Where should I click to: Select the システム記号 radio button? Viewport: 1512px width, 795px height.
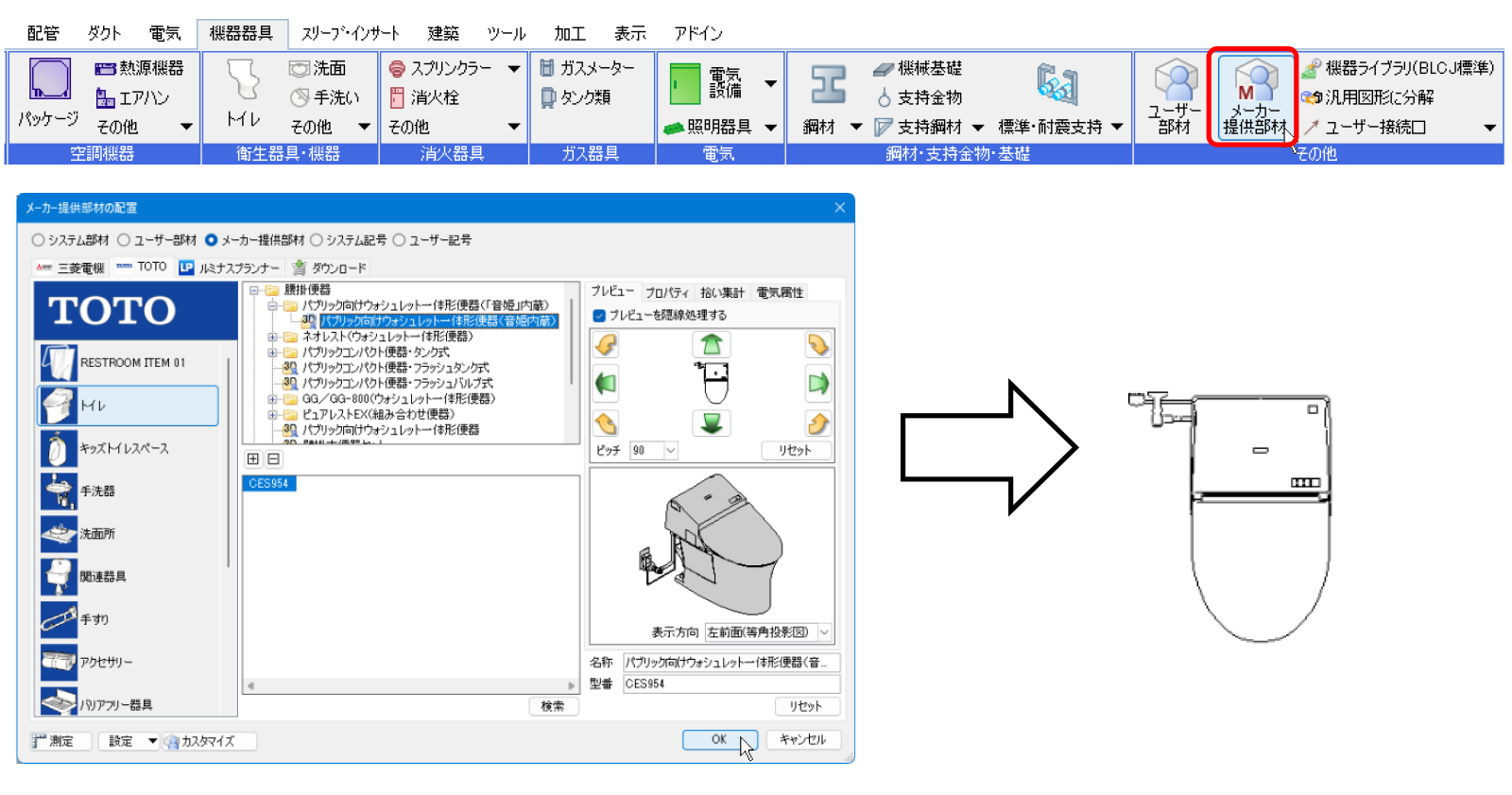click(349, 240)
